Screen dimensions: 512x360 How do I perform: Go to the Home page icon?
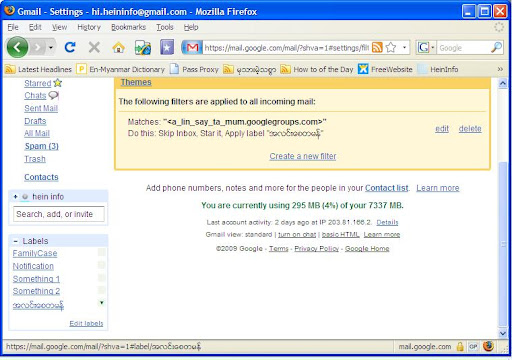(118, 48)
